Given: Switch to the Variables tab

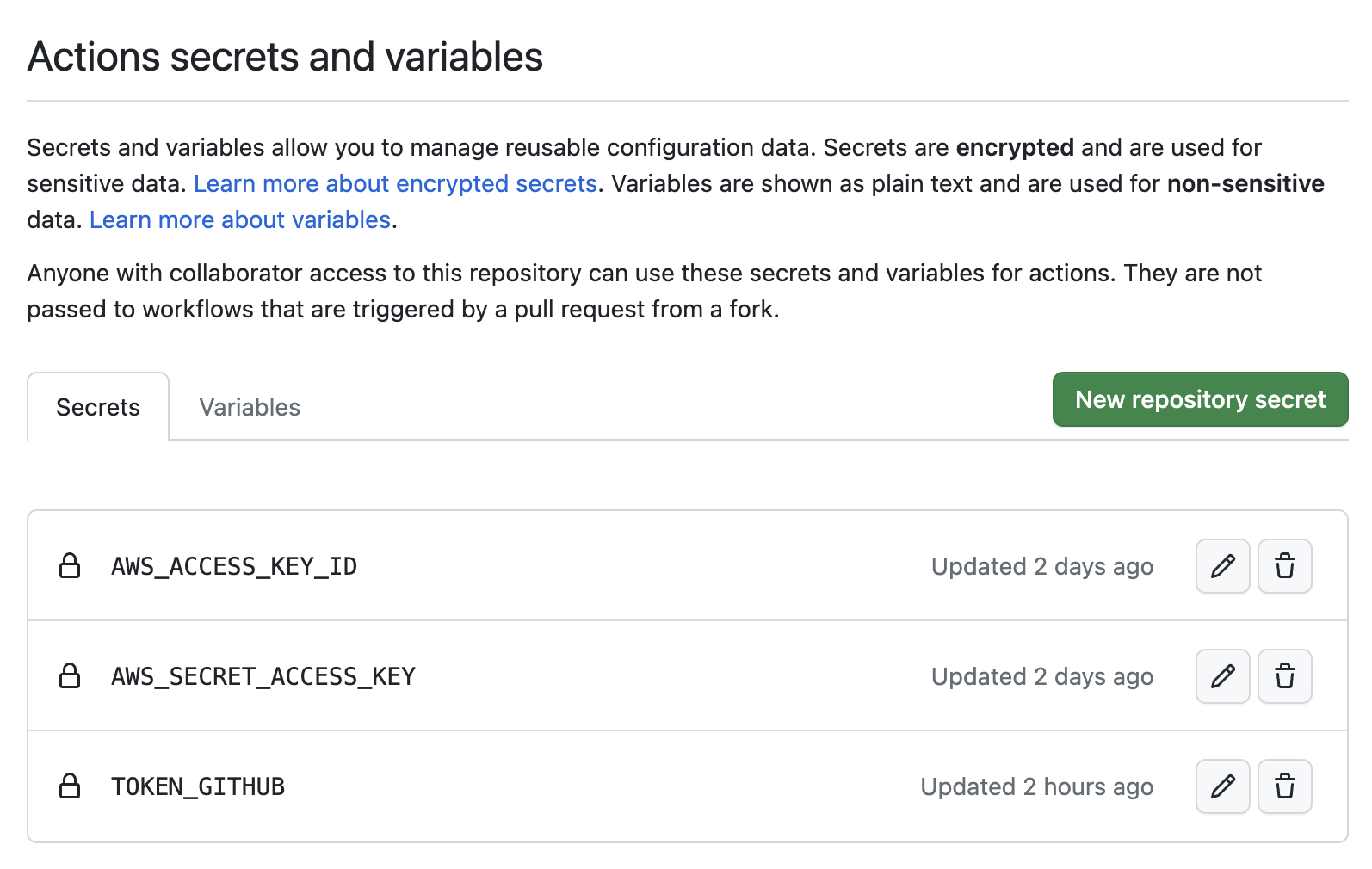Looking at the screenshot, I should point(250,407).
